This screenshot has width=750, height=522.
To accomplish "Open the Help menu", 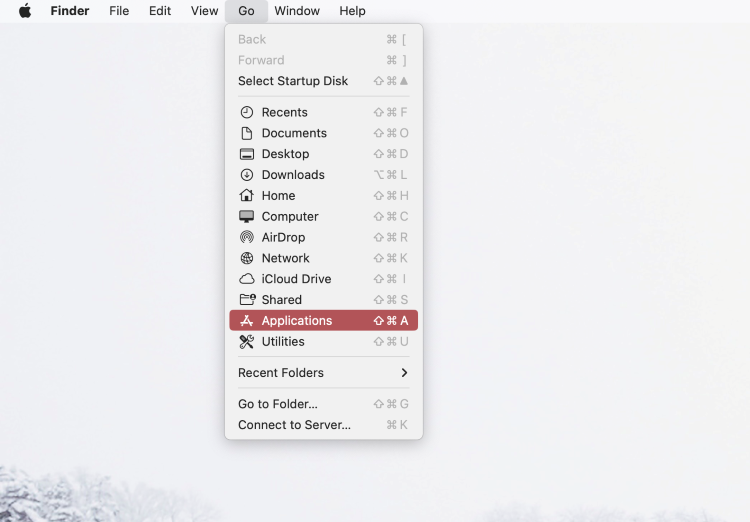I will pyautogui.click(x=353, y=11).
